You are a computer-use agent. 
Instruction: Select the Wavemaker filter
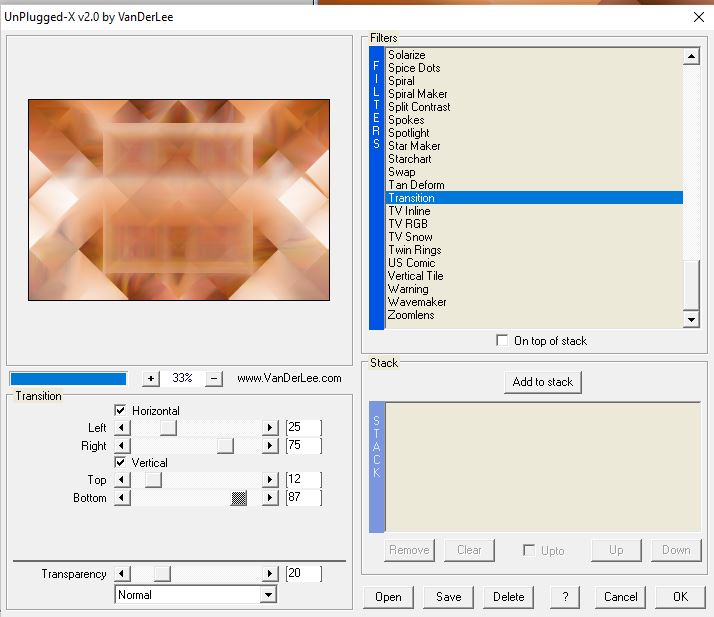pyautogui.click(x=534, y=302)
